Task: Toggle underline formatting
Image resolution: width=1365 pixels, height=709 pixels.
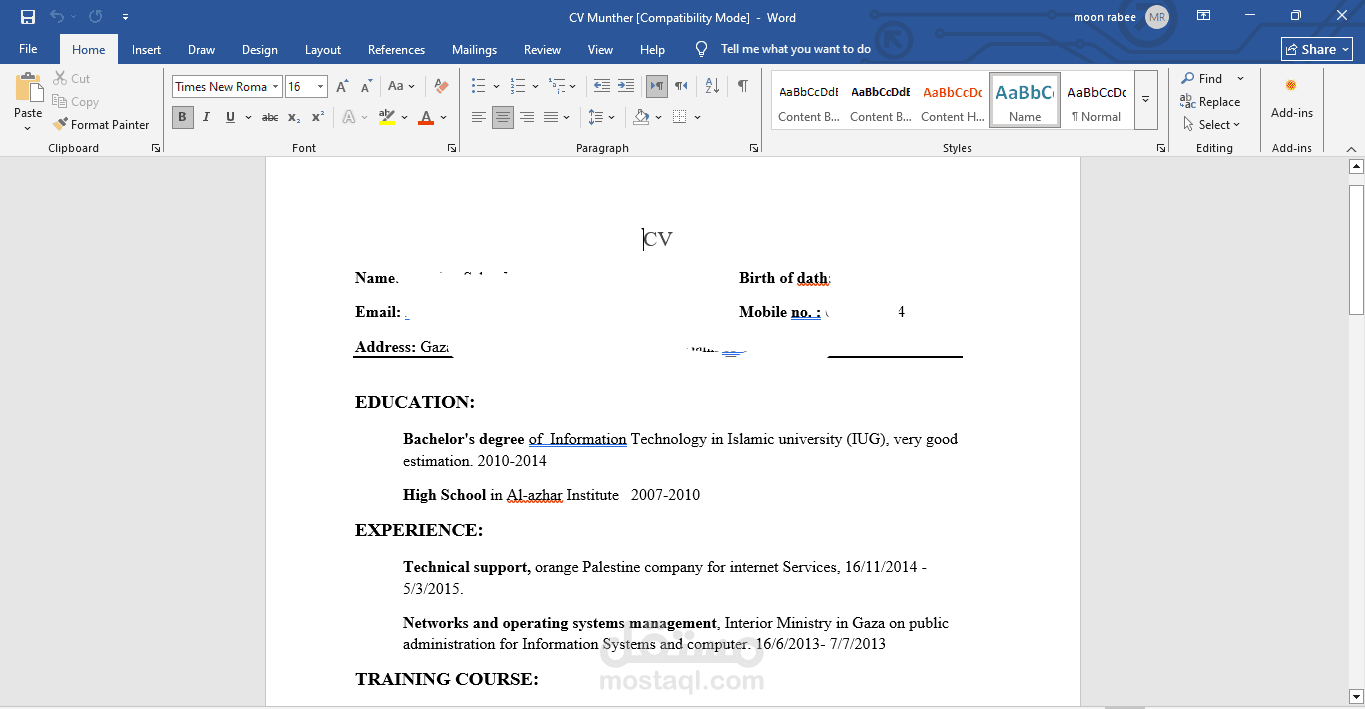Action: point(230,117)
